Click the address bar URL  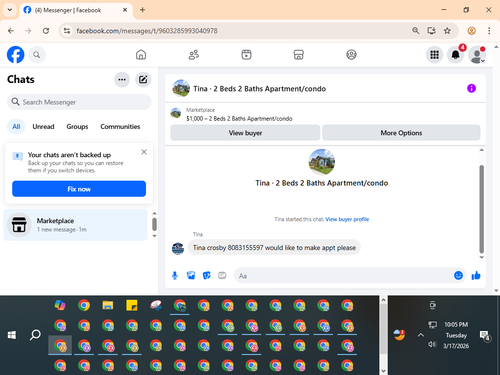[147, 31]
